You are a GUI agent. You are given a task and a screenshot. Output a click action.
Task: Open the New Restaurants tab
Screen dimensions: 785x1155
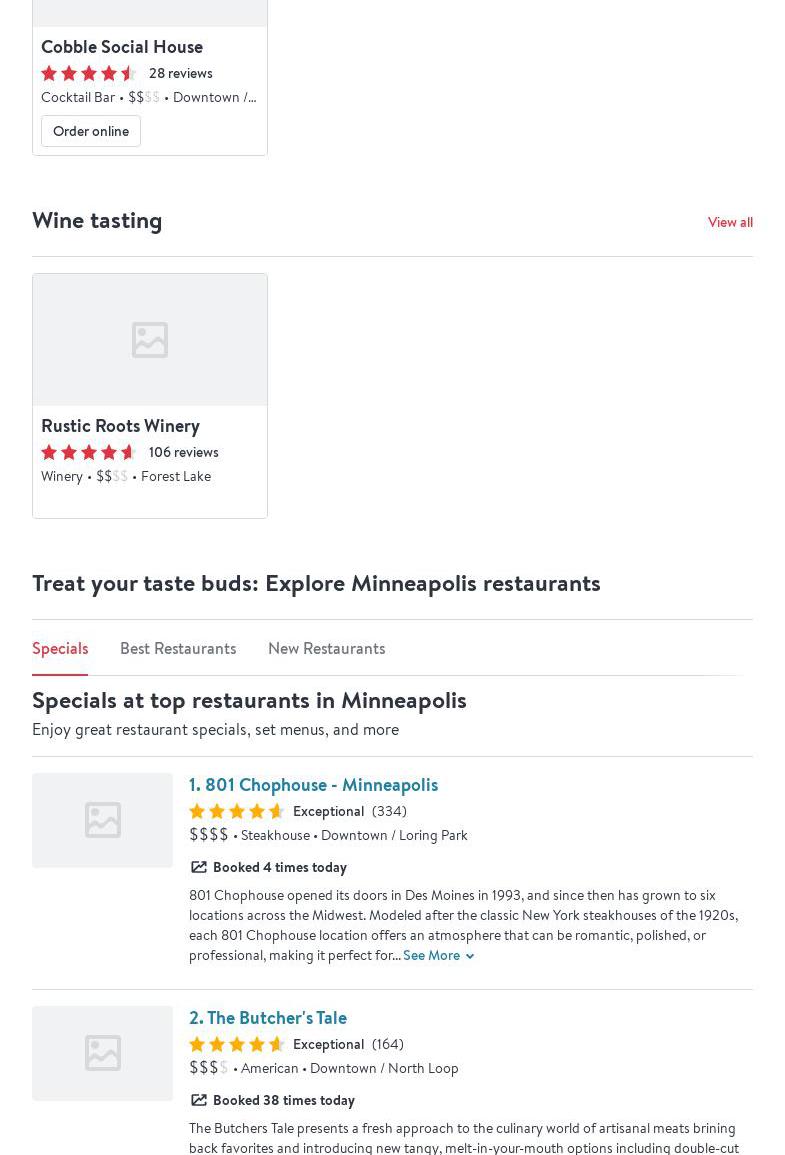pos(326,648)
